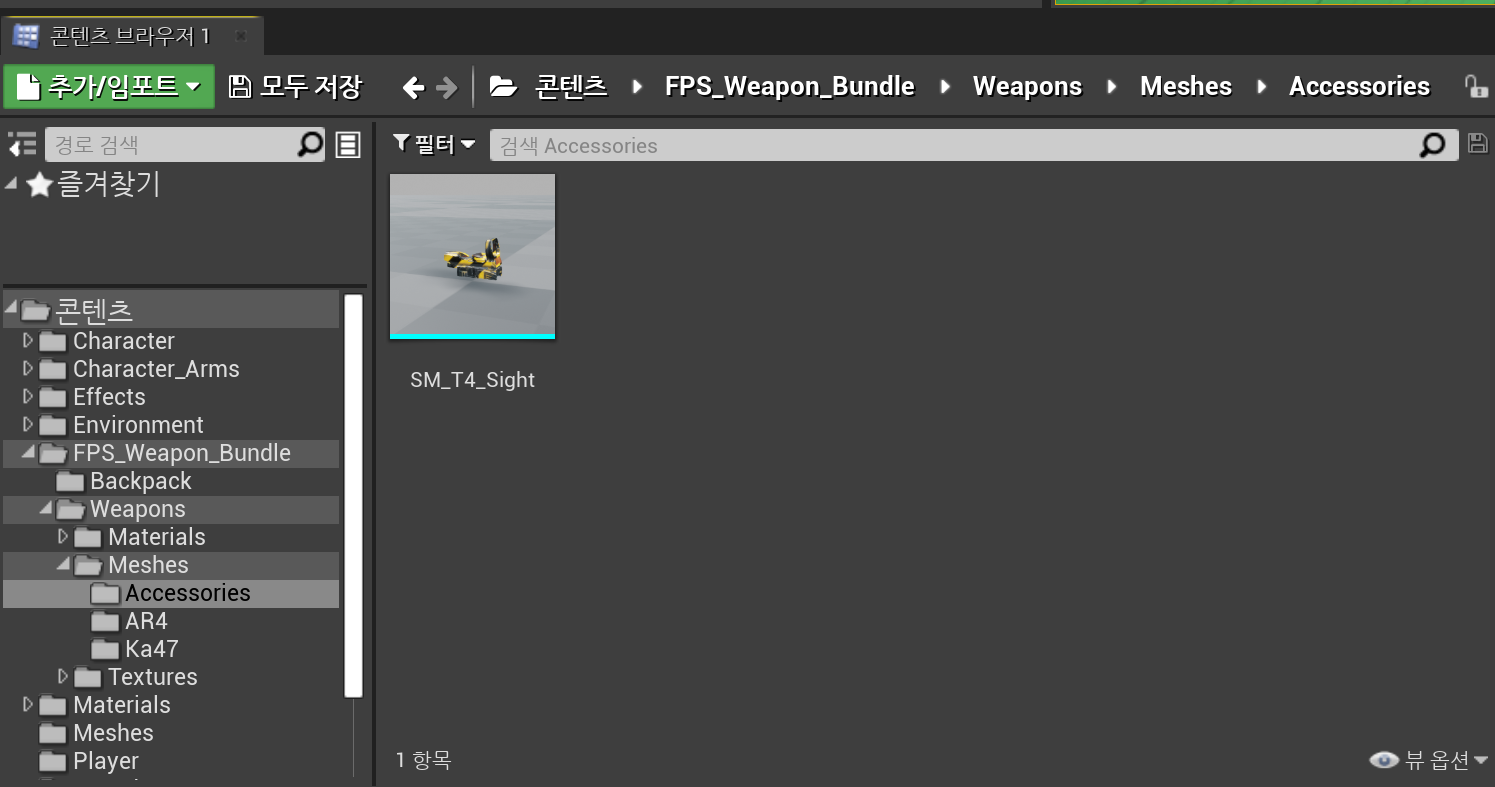Expand the top-level Materials folder arrow
1495x787 pixels.
[28, 705]
